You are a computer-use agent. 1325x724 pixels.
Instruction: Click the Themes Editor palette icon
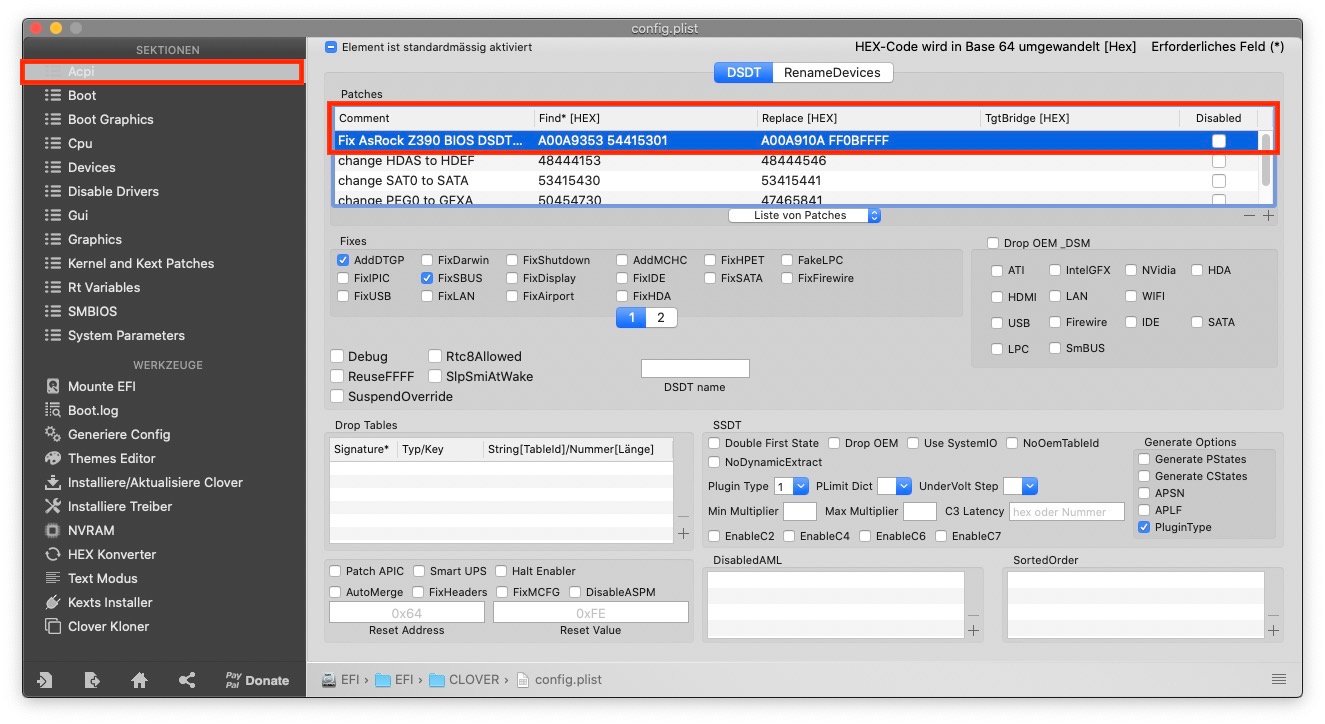[x=52, y=459]
